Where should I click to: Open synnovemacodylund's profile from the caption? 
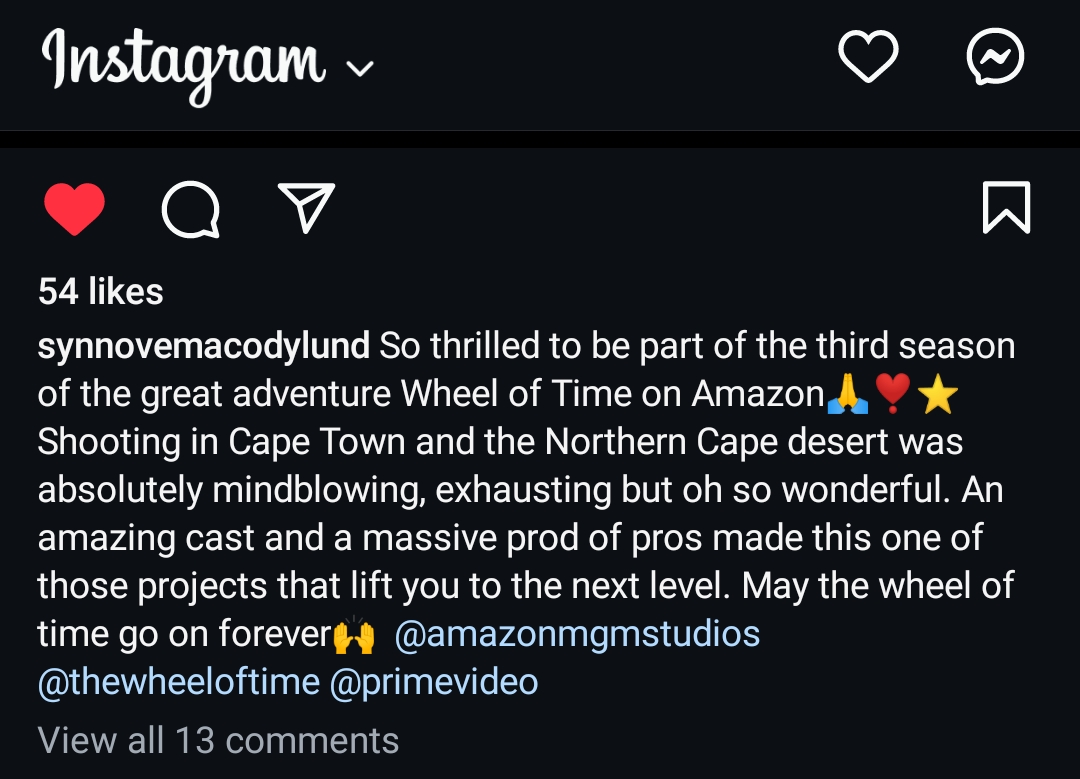tap(204, 347)
